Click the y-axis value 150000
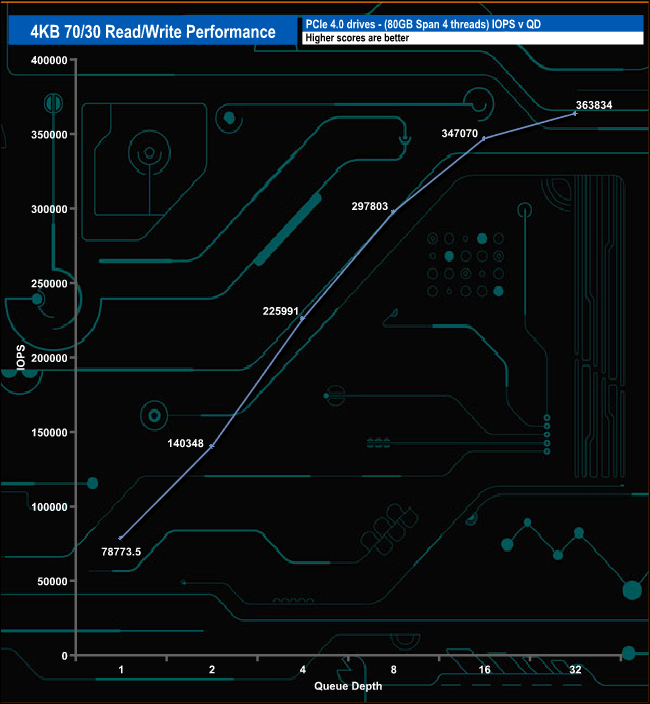 pos(49,433)
